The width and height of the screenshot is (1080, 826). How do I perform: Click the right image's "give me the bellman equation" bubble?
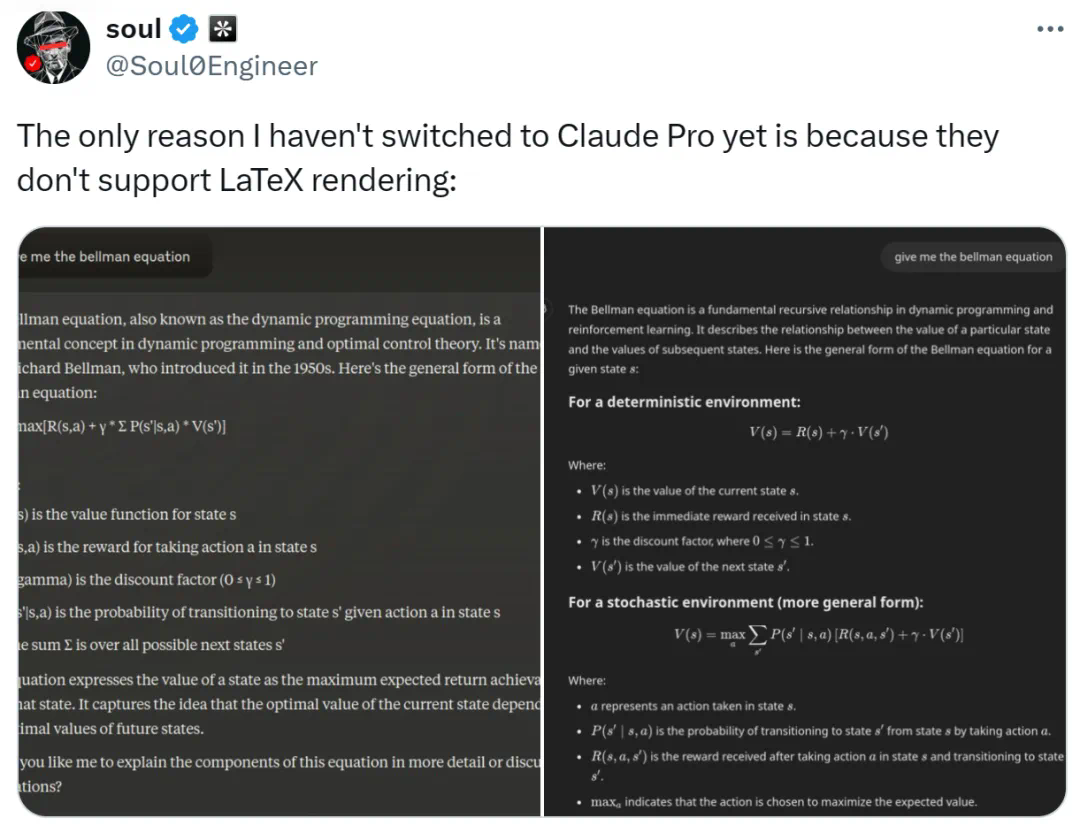[x=972, y=257]
